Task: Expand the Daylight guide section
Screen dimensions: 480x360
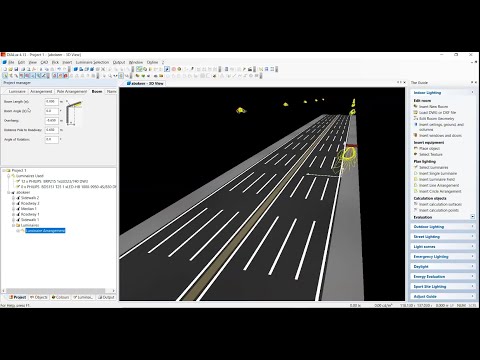Action: point(443,267)
